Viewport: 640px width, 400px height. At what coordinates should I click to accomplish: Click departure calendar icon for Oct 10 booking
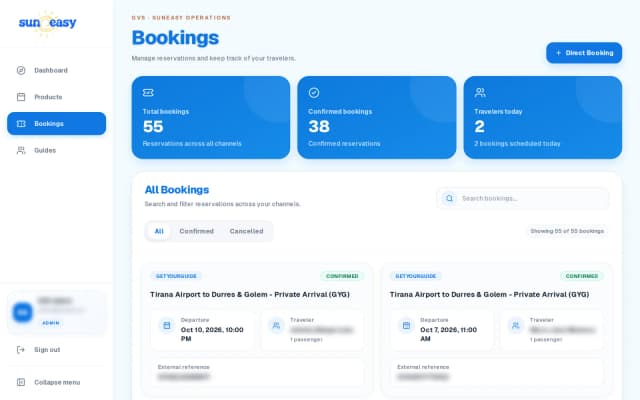coord(167,325)
